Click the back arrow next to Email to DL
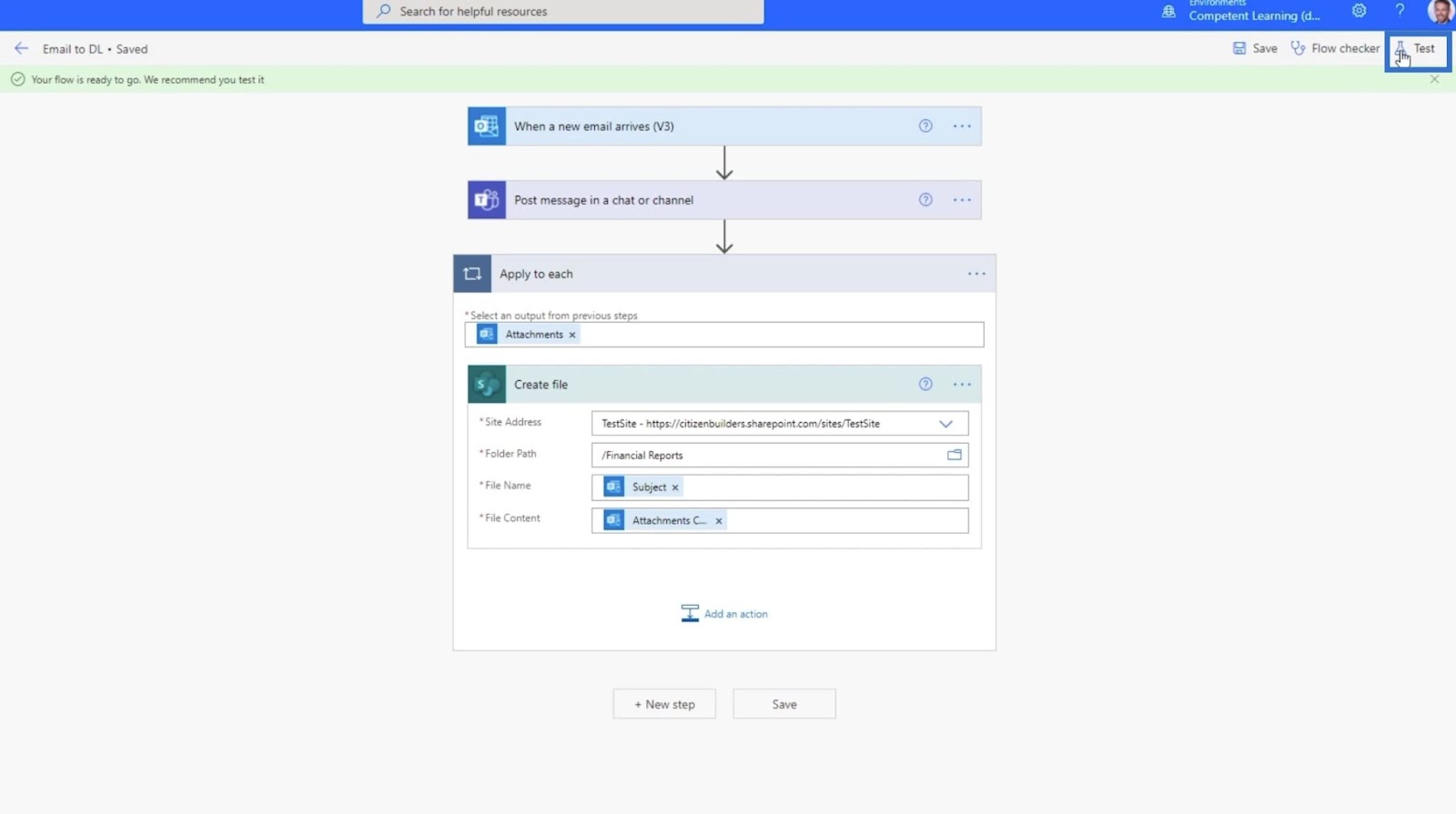 pyautogui.click(x=21, y=49)
